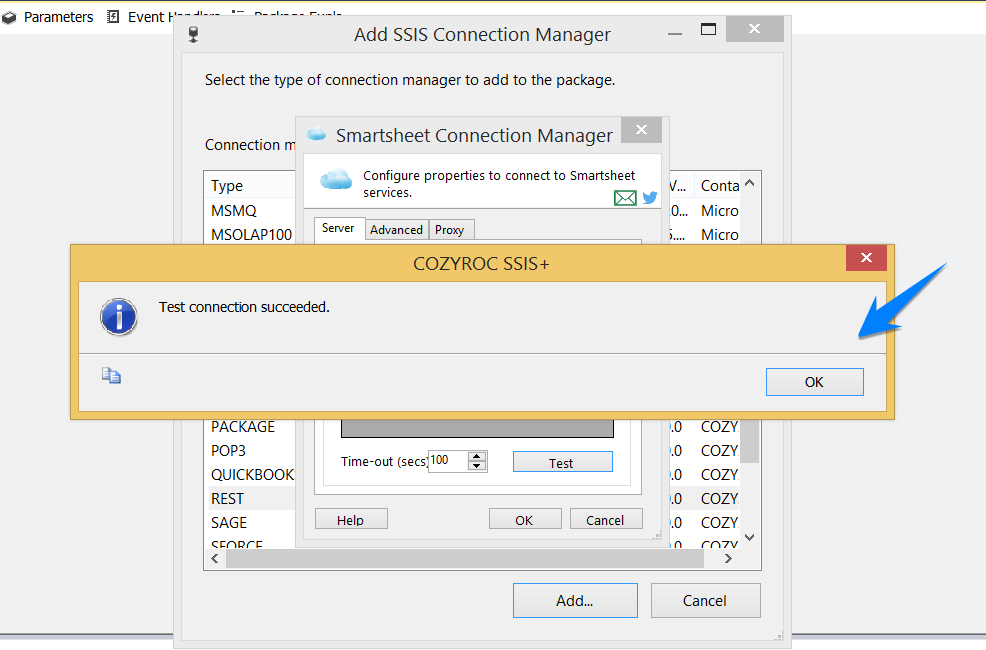986x650 pixels.
Task: Select the POP3 connection type row
Action: (252, 451)
